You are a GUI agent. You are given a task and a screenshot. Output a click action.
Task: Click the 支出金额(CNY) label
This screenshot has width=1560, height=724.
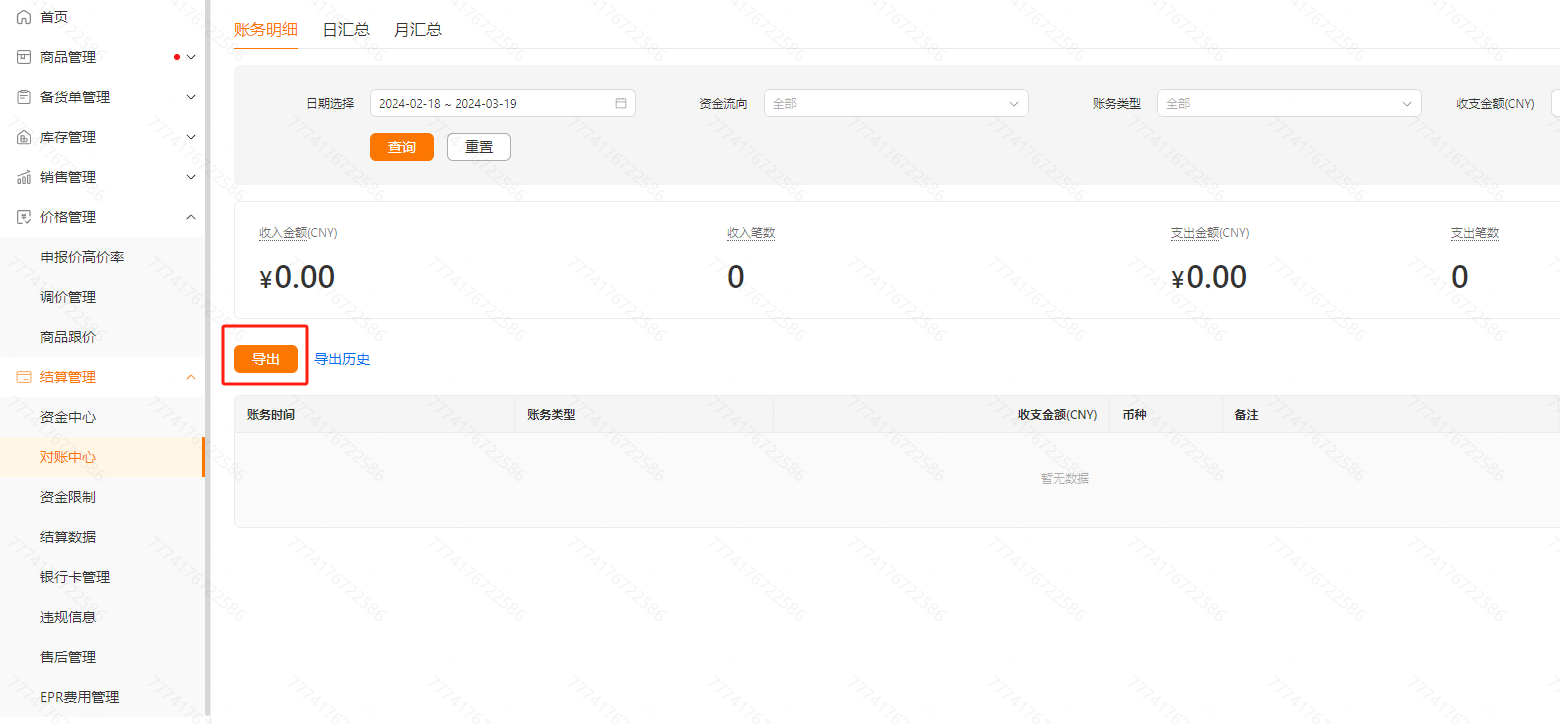(x=1210, y=233)
